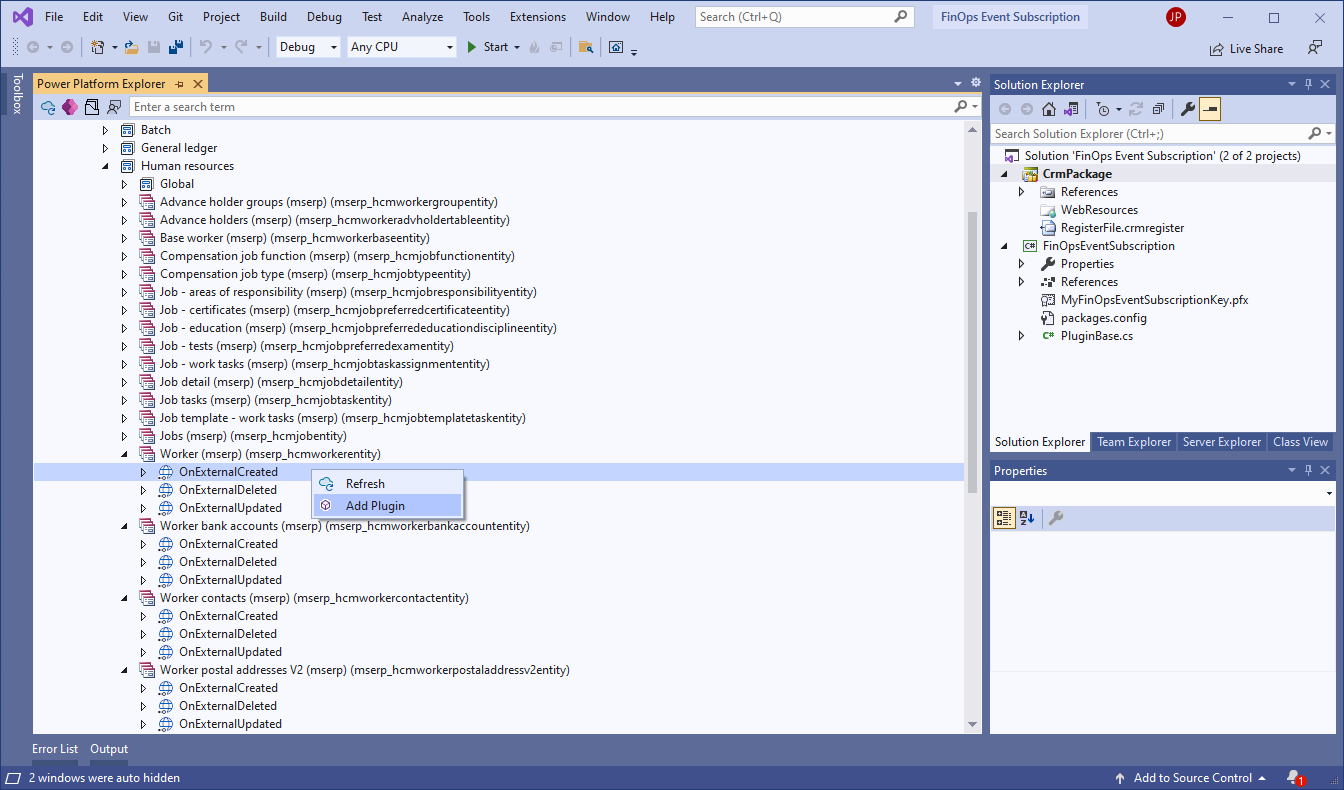Switch to the Team Explorer tab
Screen dimensions: 1344x790
point(1133,442)
